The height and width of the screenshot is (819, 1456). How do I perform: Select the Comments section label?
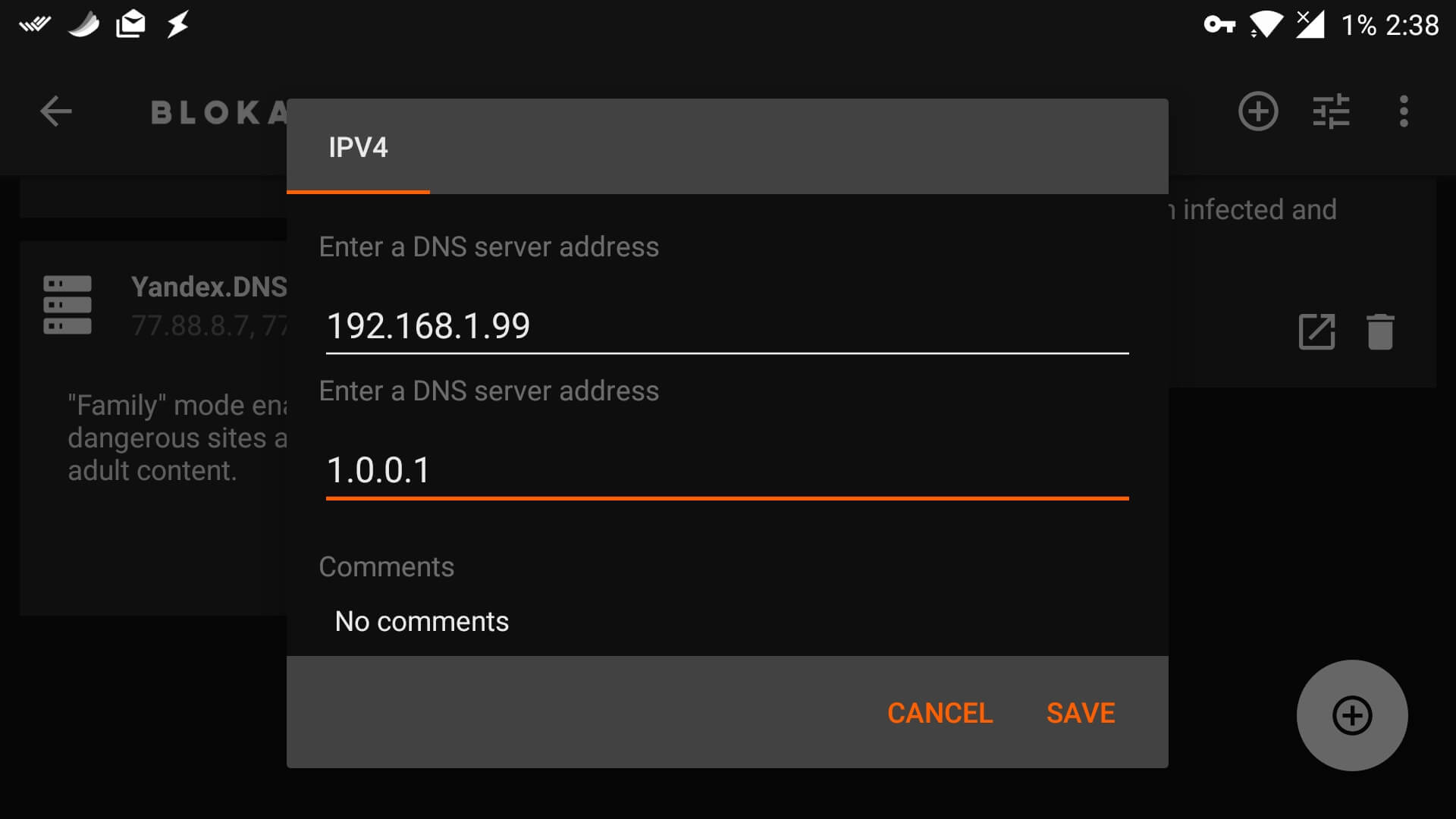pos(387,566)
